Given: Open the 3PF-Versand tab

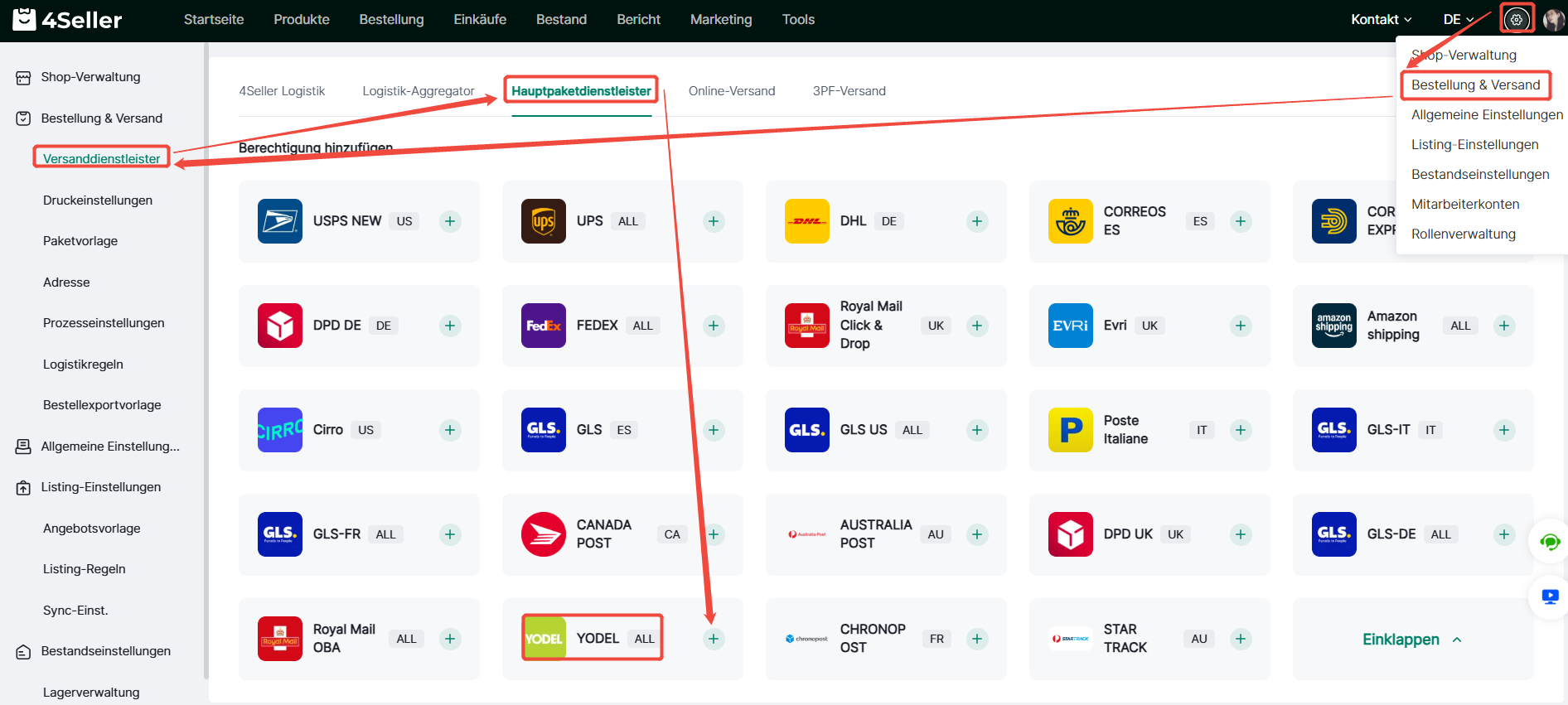Looking at the screenshot, I should tap(849, 91).
